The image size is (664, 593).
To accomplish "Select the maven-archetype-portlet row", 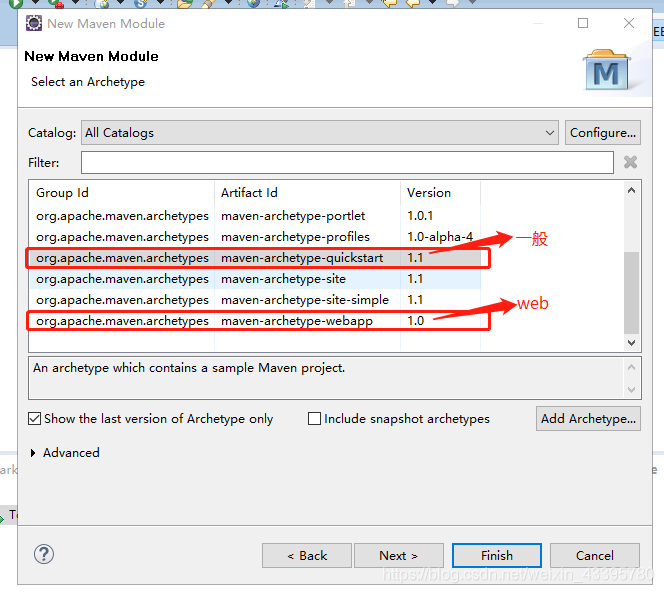I will [255, 216].
